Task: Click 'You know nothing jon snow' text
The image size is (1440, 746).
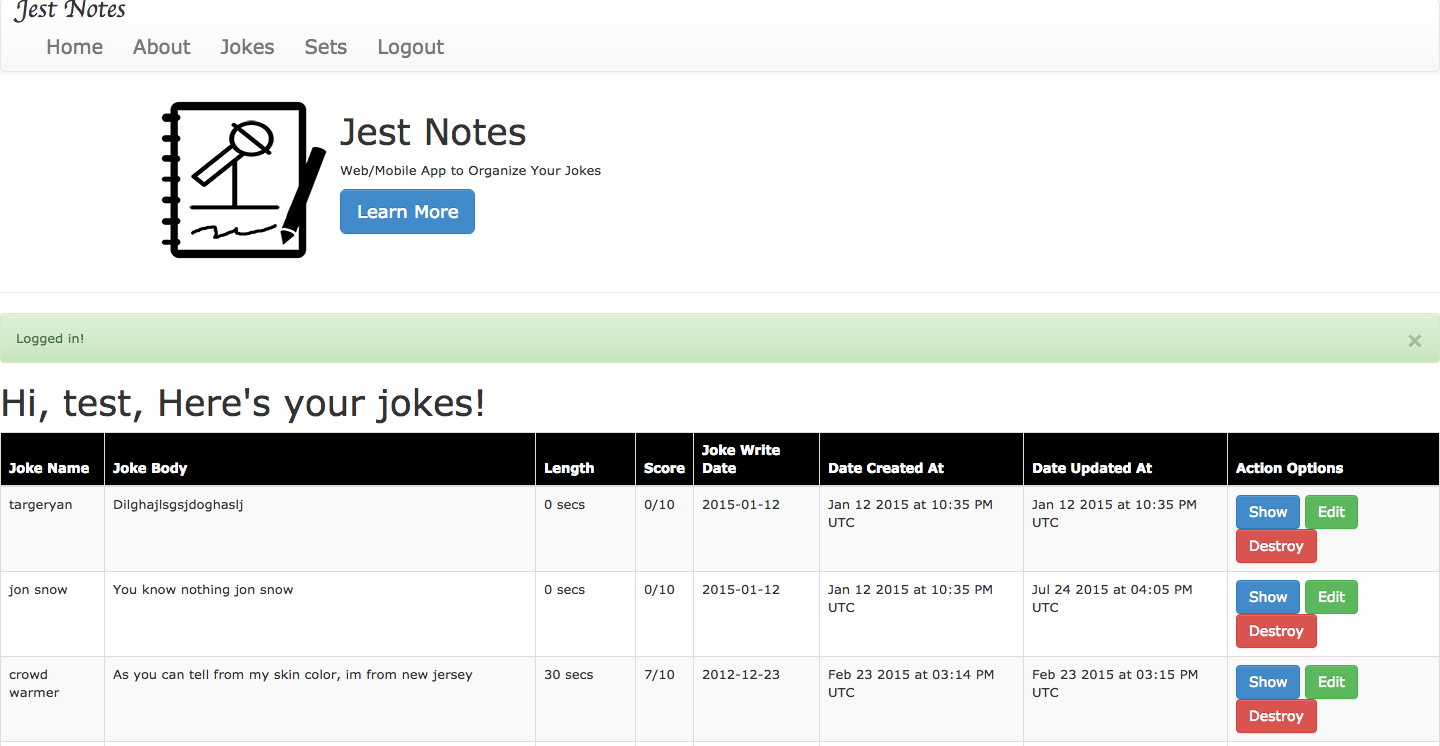Action: pos(203,590)
